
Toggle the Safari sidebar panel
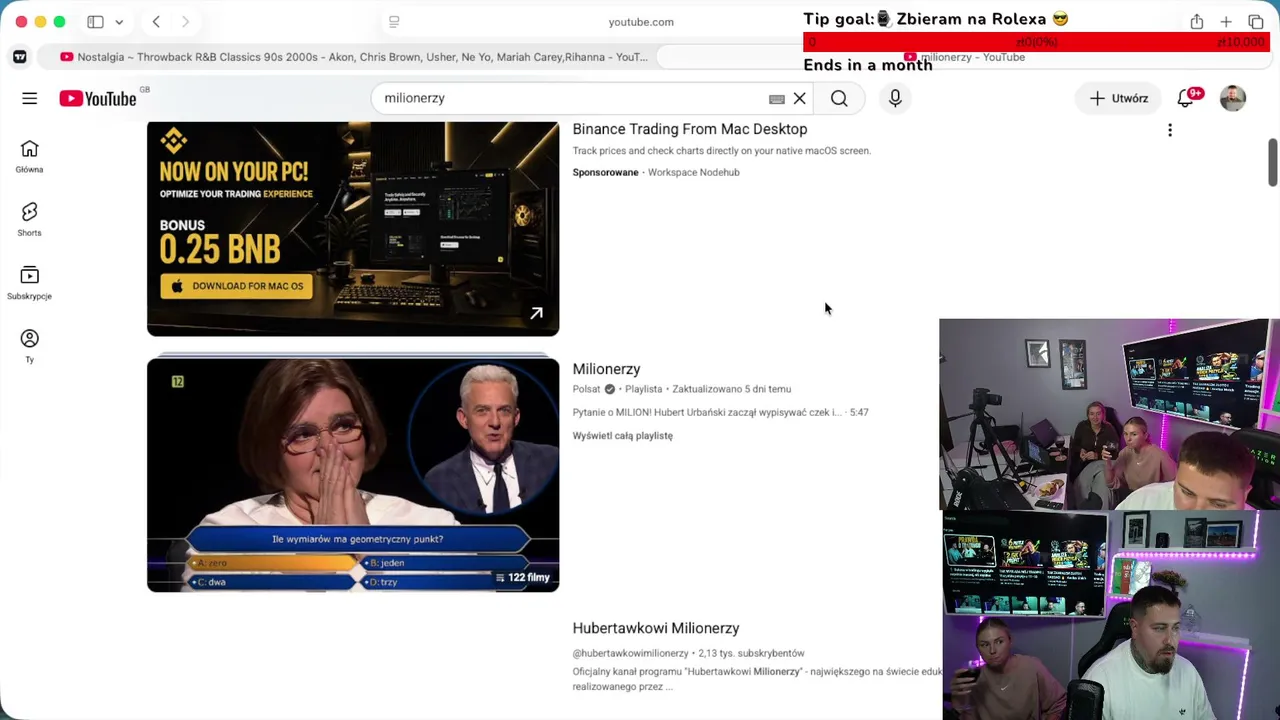click(x=95, y=22)
